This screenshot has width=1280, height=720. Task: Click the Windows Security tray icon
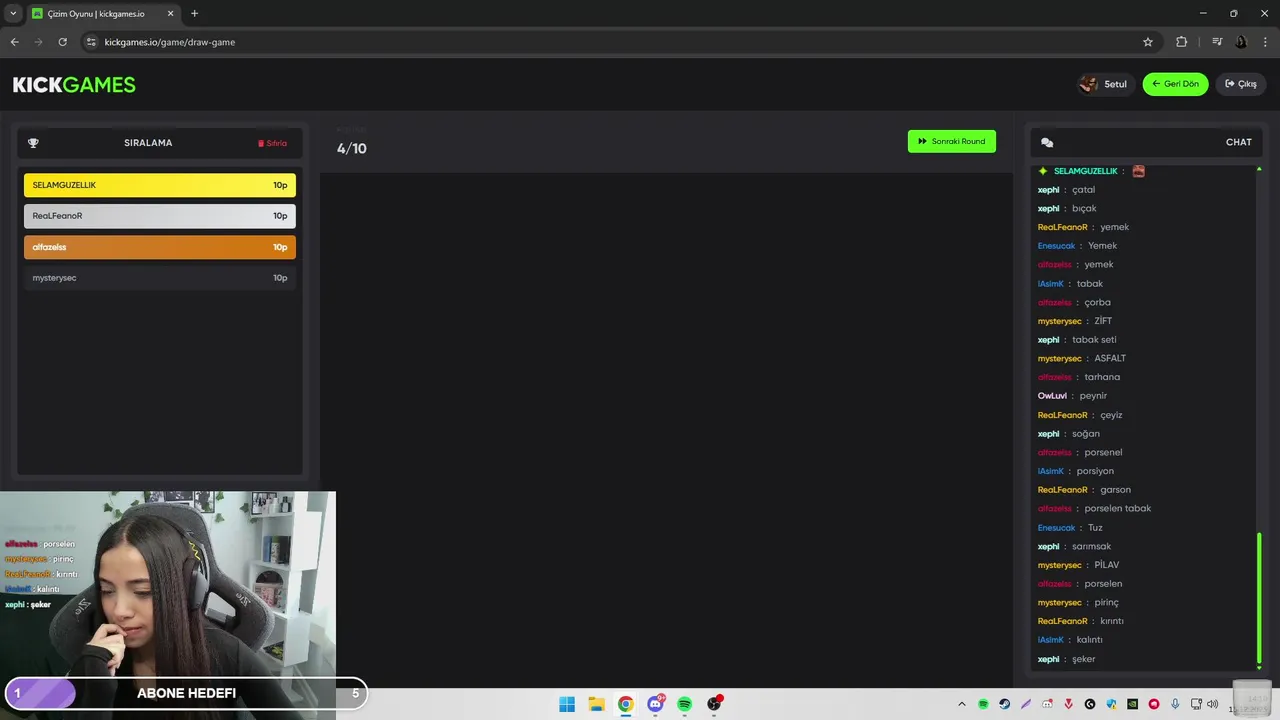pos(1111,705)
